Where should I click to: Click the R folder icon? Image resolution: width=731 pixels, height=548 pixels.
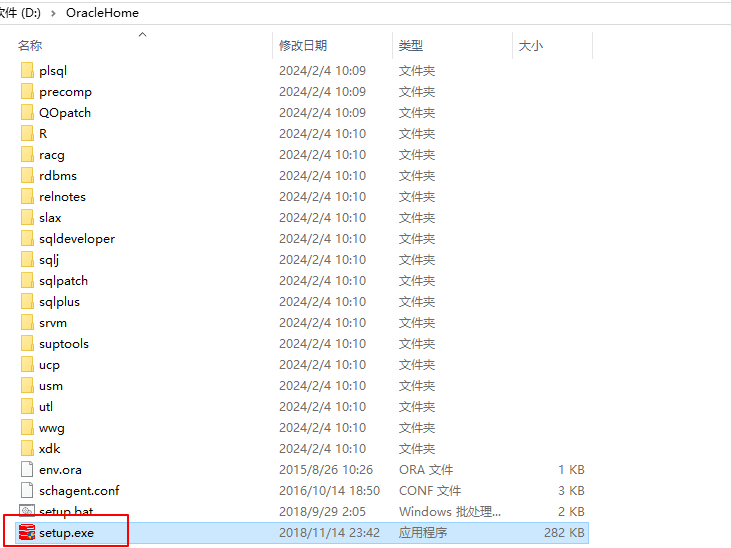[27, 133]
